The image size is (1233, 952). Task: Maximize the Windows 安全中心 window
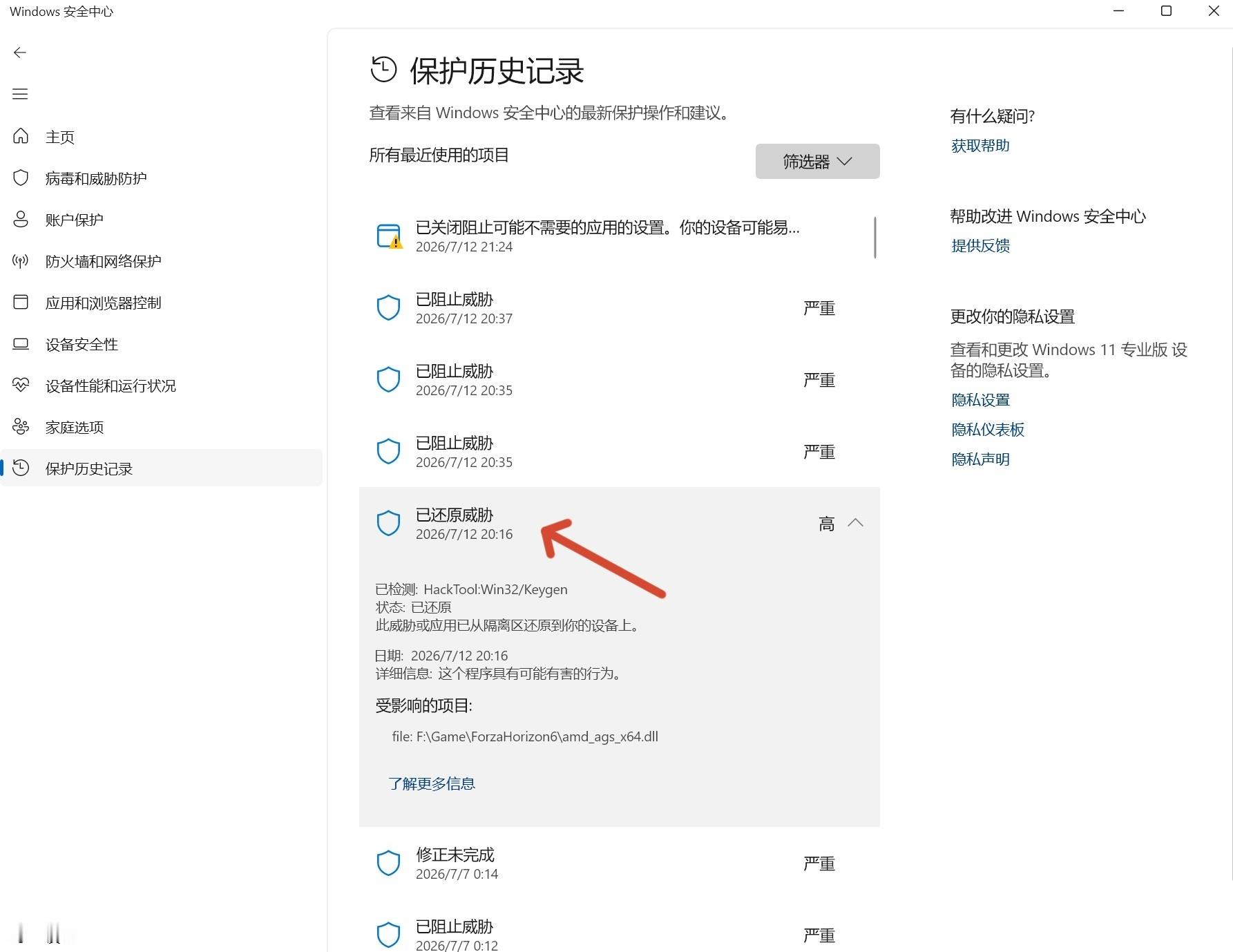[x=1166, y=11]
